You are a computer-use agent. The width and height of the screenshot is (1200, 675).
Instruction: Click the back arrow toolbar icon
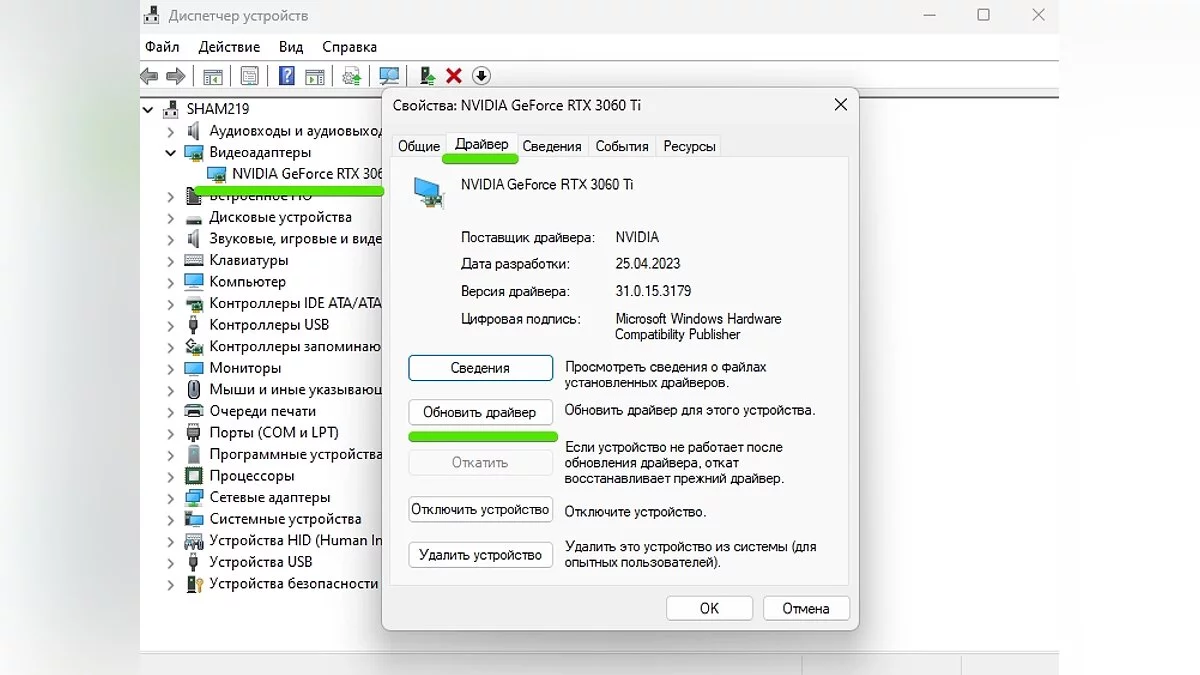point(150,76)
